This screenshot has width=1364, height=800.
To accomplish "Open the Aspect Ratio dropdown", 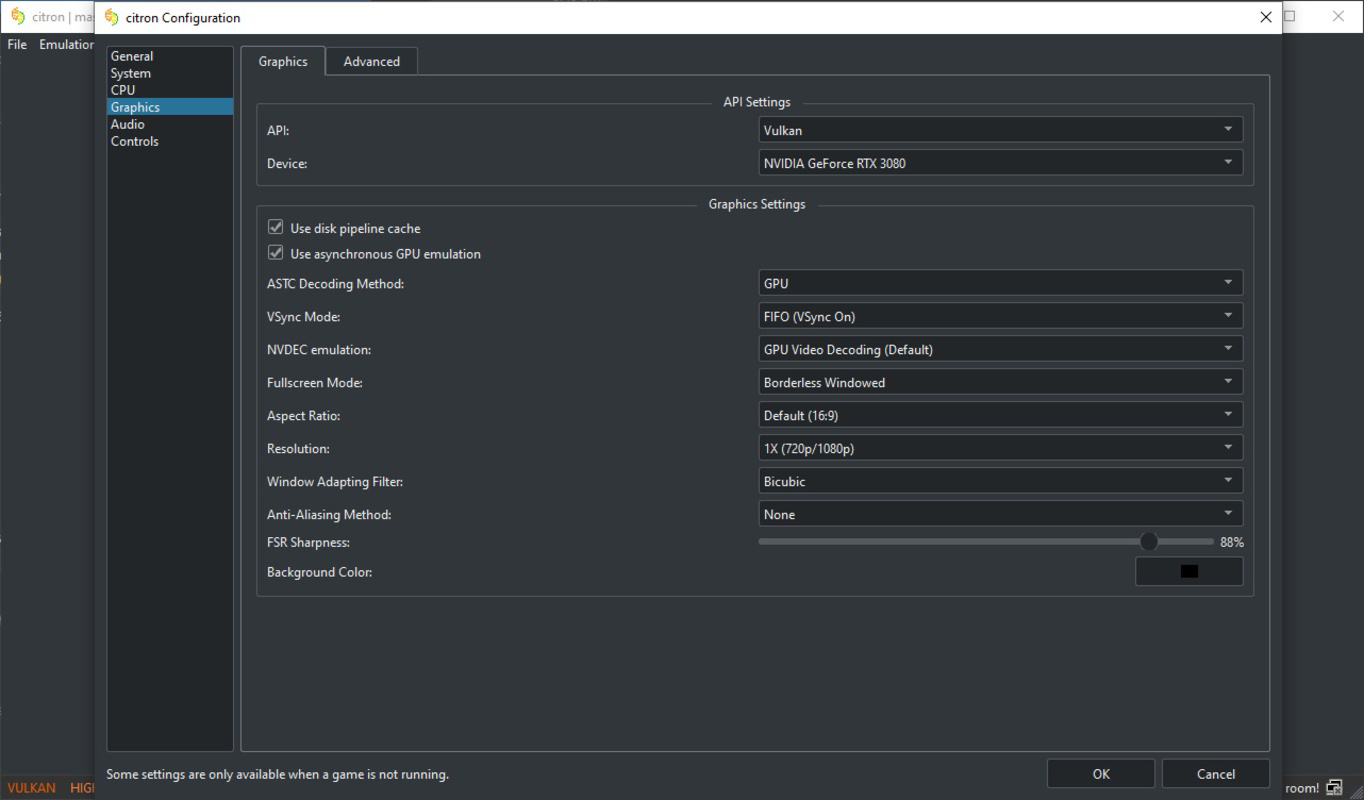I will (x=1001, y=415).
